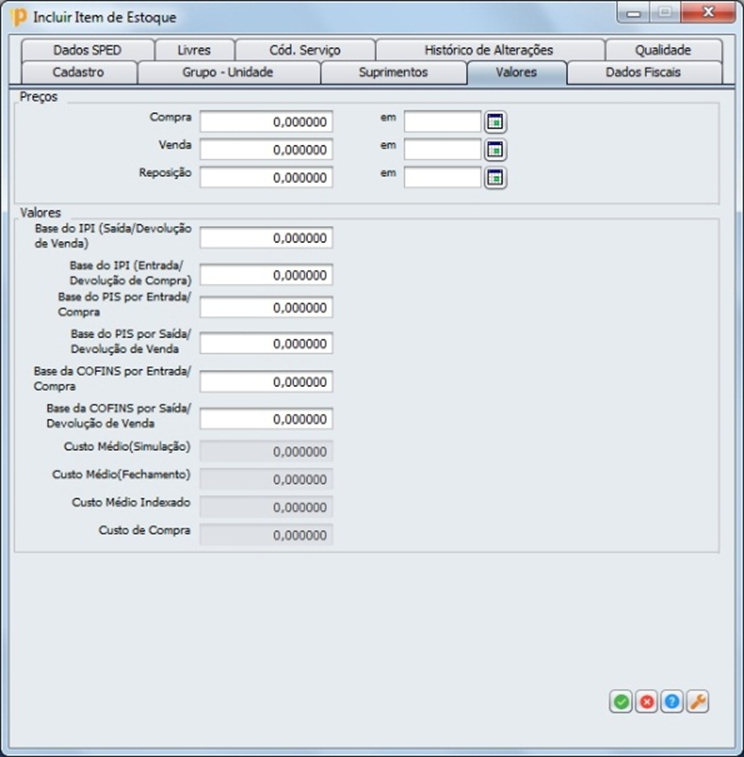The width and height of the screenshot is (744, 757).
Task: Open help via blue question icon
Action: (672, 702)
